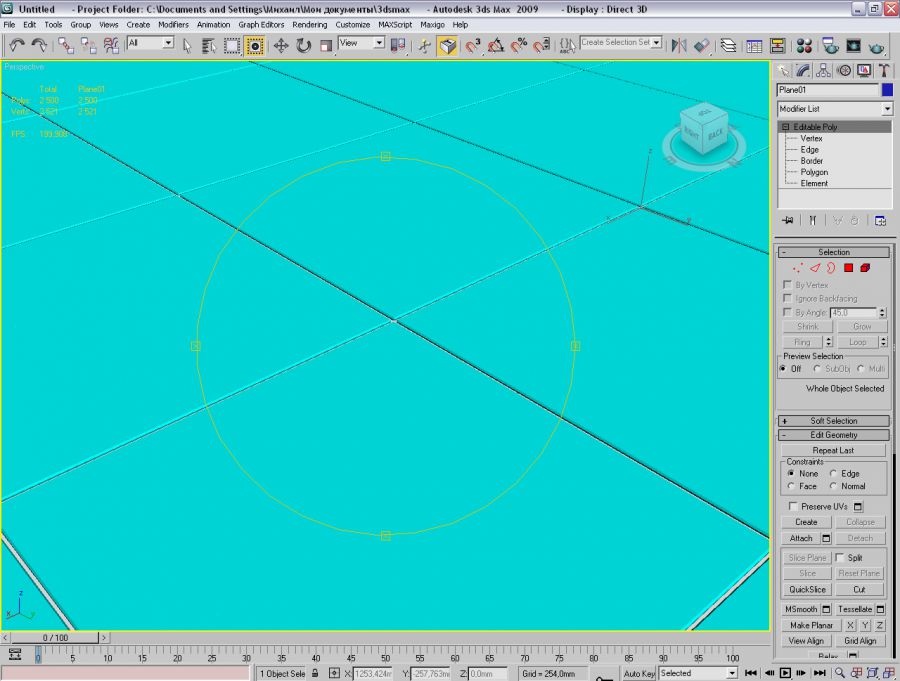
Task: Click the Redo arrow icon
Action: coord(39,45)
